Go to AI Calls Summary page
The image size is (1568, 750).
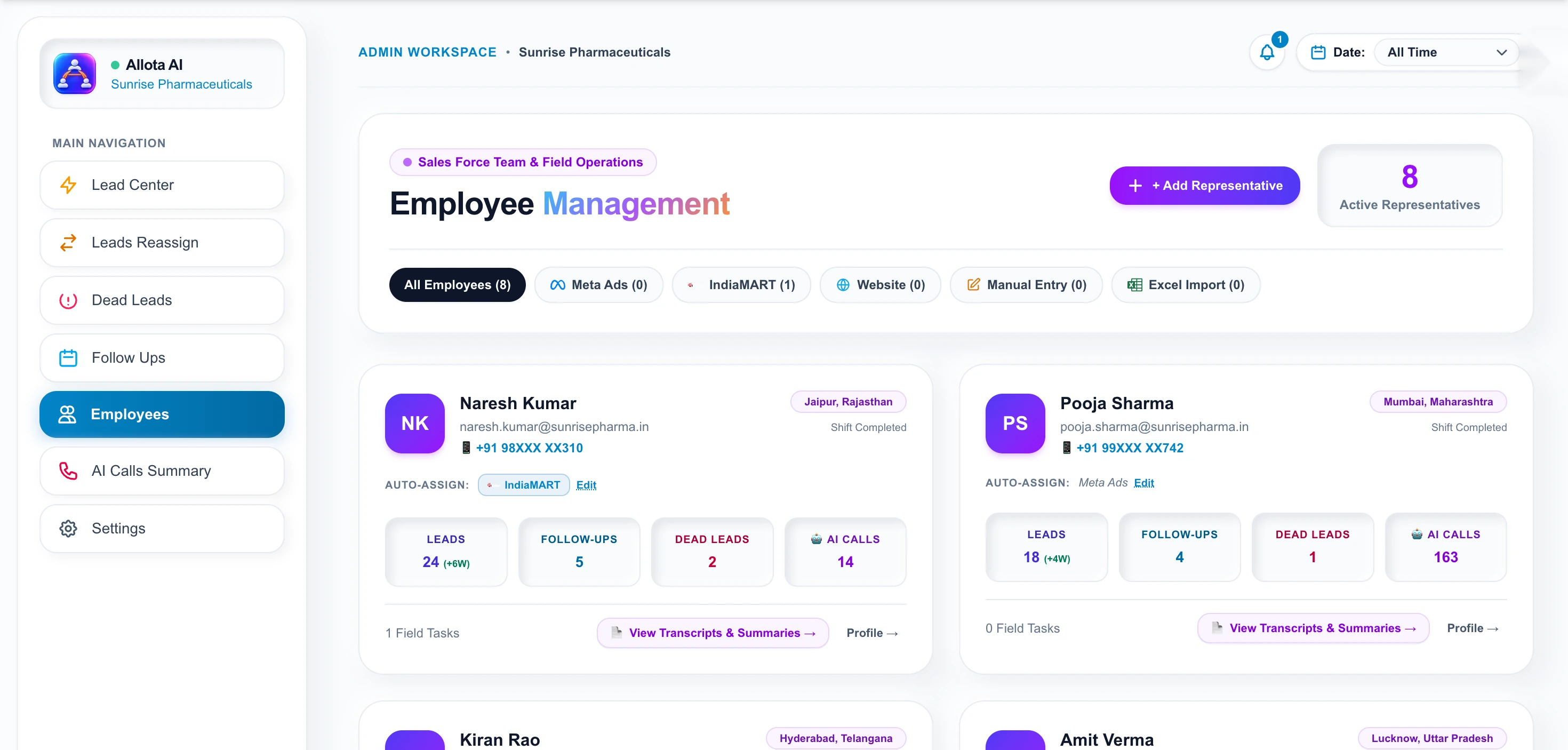click(x=162, y=470)
